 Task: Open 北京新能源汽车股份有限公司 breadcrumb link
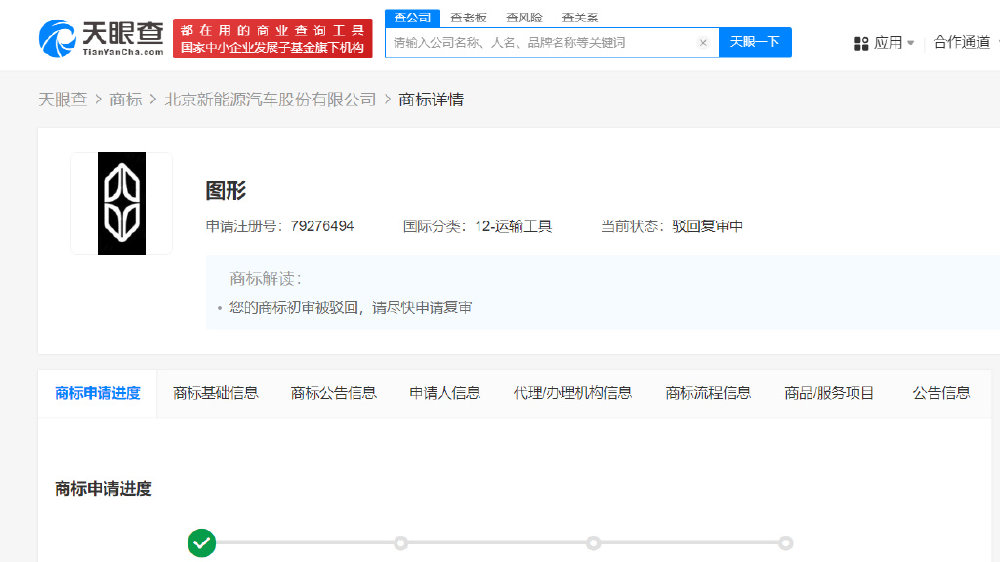point(270,100)
